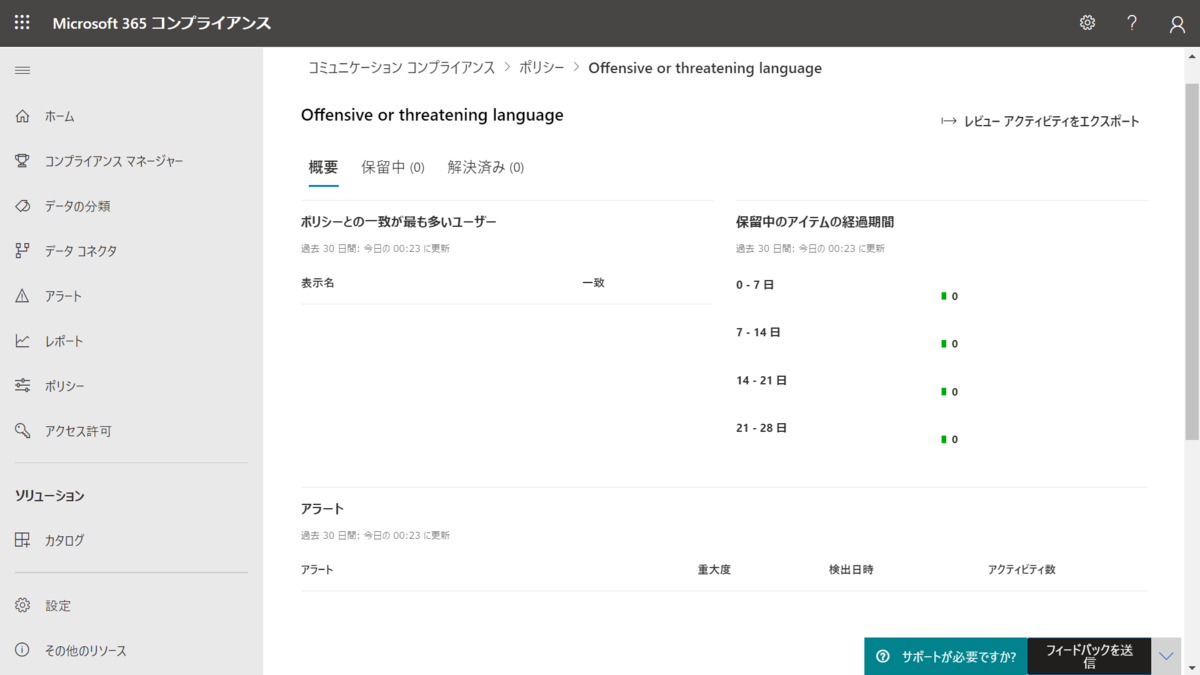
Task: Open the settings gear in top bar
Action: pyautogui.click(x=1087, y=22)
